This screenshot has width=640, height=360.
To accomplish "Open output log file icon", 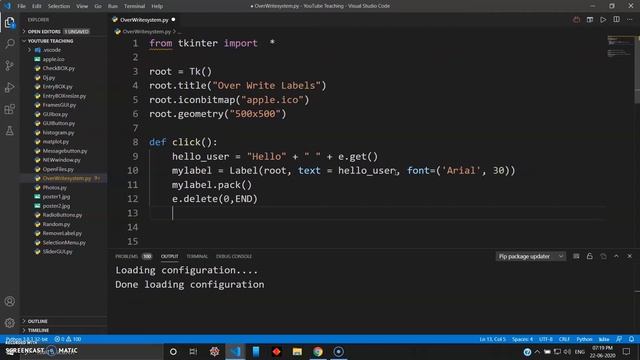I will [603, 256].
